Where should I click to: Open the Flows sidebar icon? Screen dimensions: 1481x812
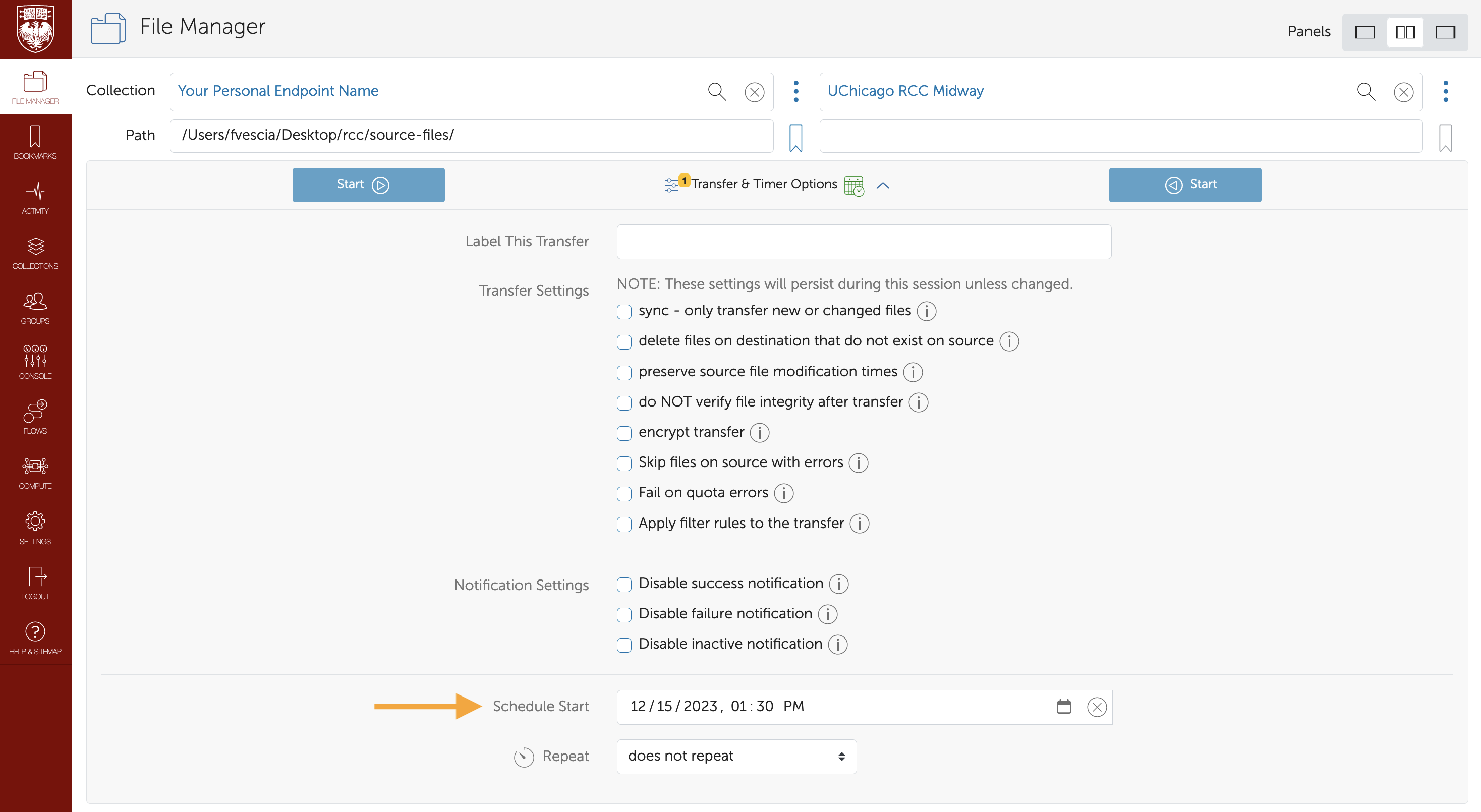(35, 417)
